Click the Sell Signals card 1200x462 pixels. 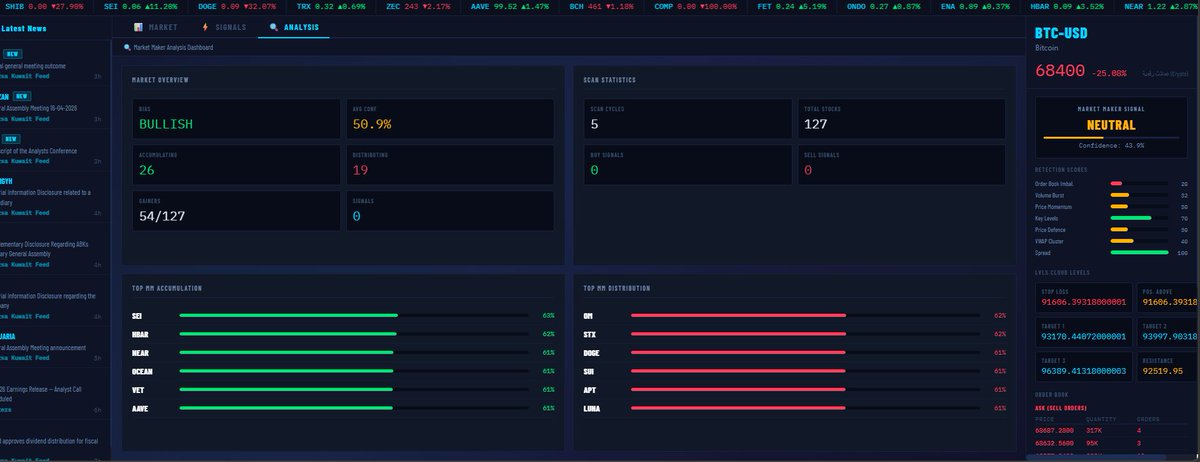pos(901,165)
